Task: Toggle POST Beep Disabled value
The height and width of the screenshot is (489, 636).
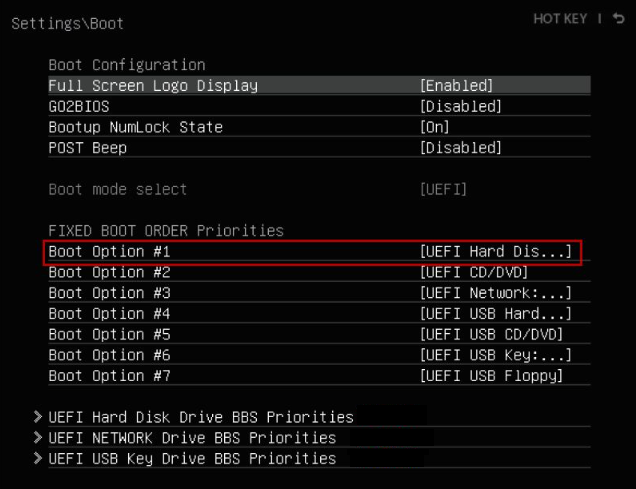Action: point(460,148)
